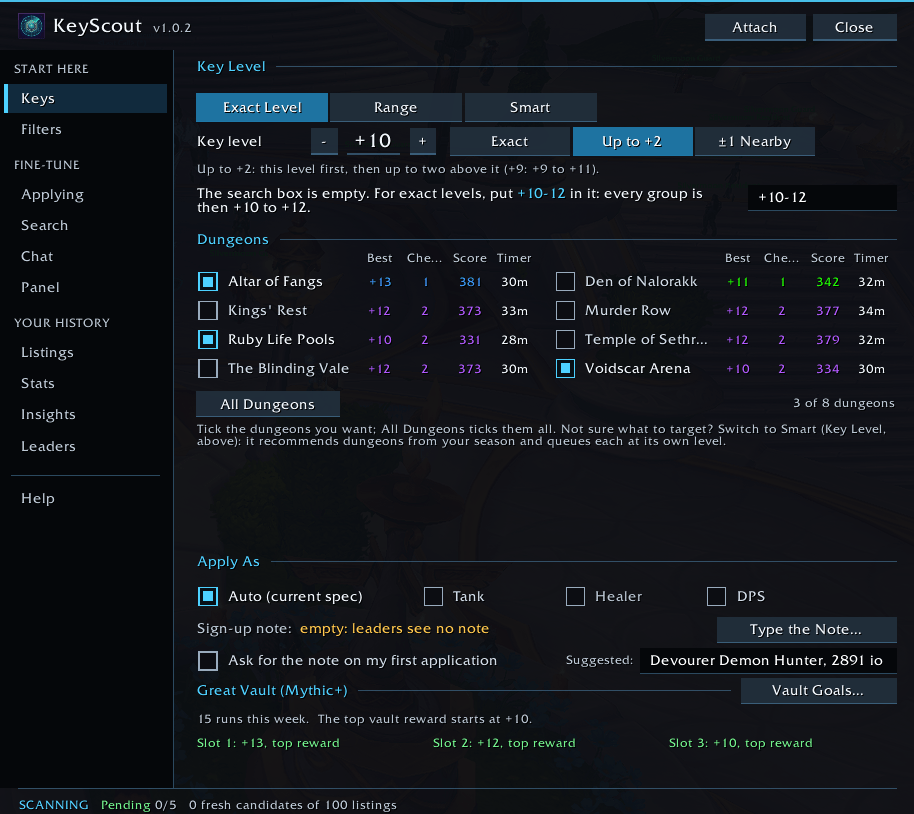Screen dimensions: 914x814
Task: Click the All Dungeons button
Action: point(268,404)
